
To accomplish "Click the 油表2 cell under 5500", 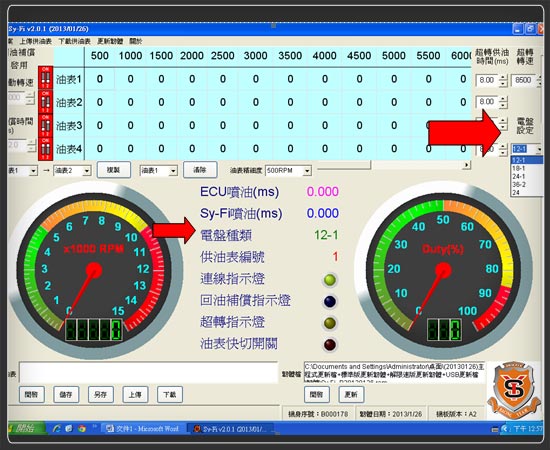I will 429,102.
